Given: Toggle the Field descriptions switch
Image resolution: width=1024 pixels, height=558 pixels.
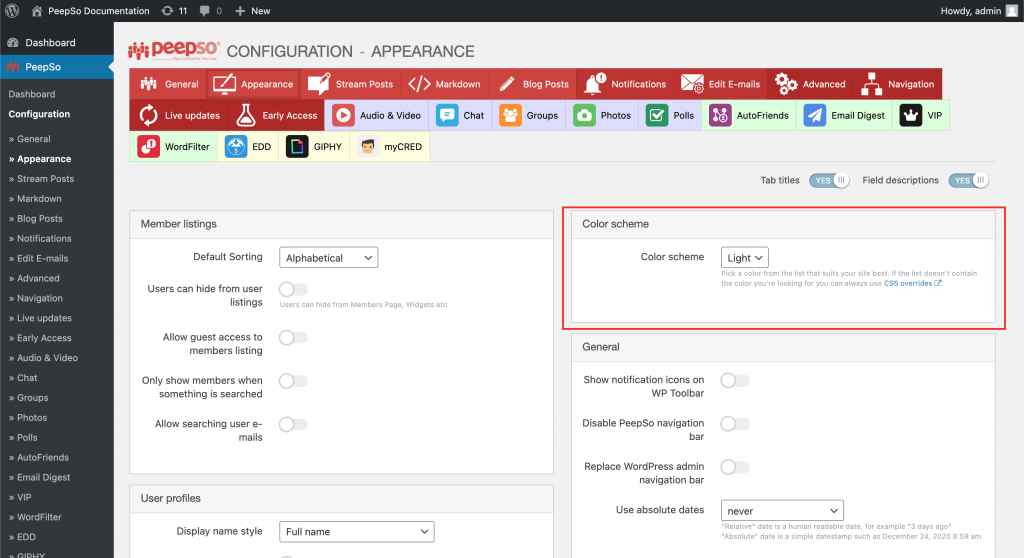Looking at the screenshot, I should coord(969,180).
